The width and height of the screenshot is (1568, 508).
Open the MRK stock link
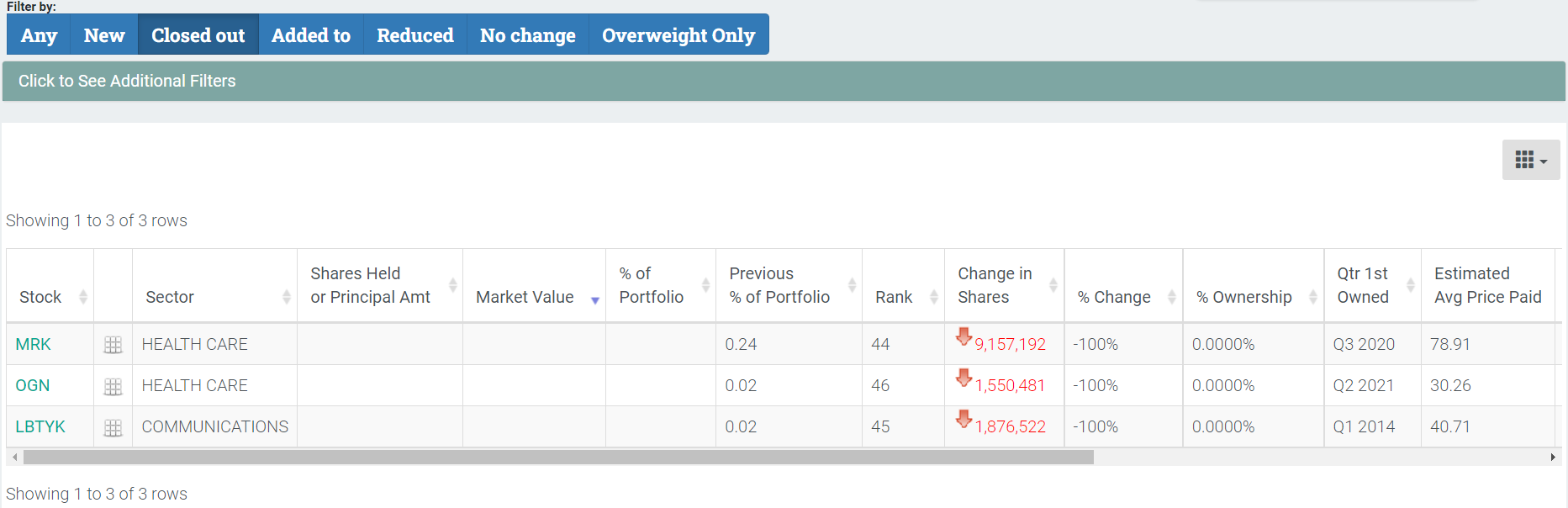[34, 344]
